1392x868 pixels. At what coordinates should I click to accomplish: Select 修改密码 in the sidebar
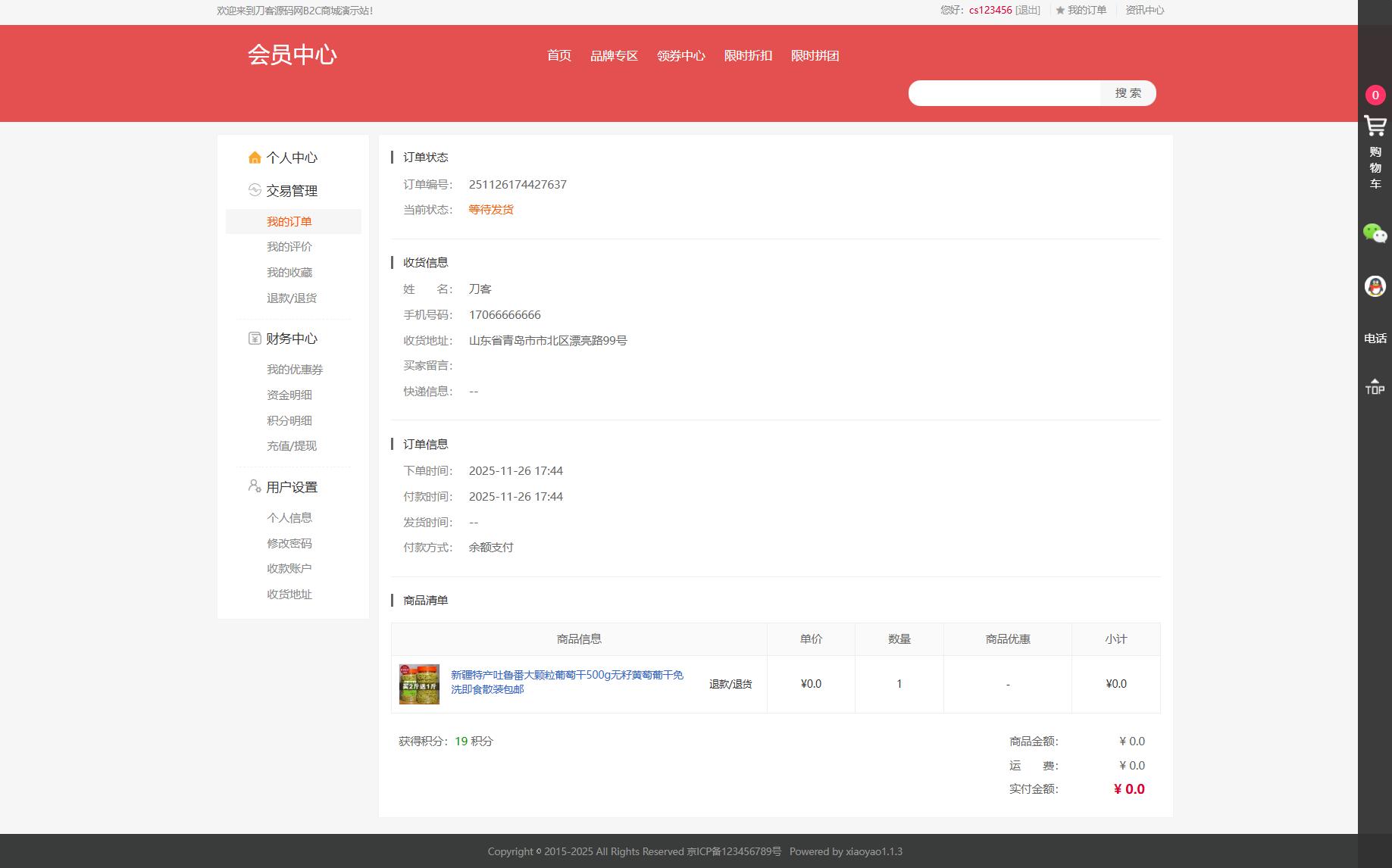pyautogui.click(x=289, y=543)
